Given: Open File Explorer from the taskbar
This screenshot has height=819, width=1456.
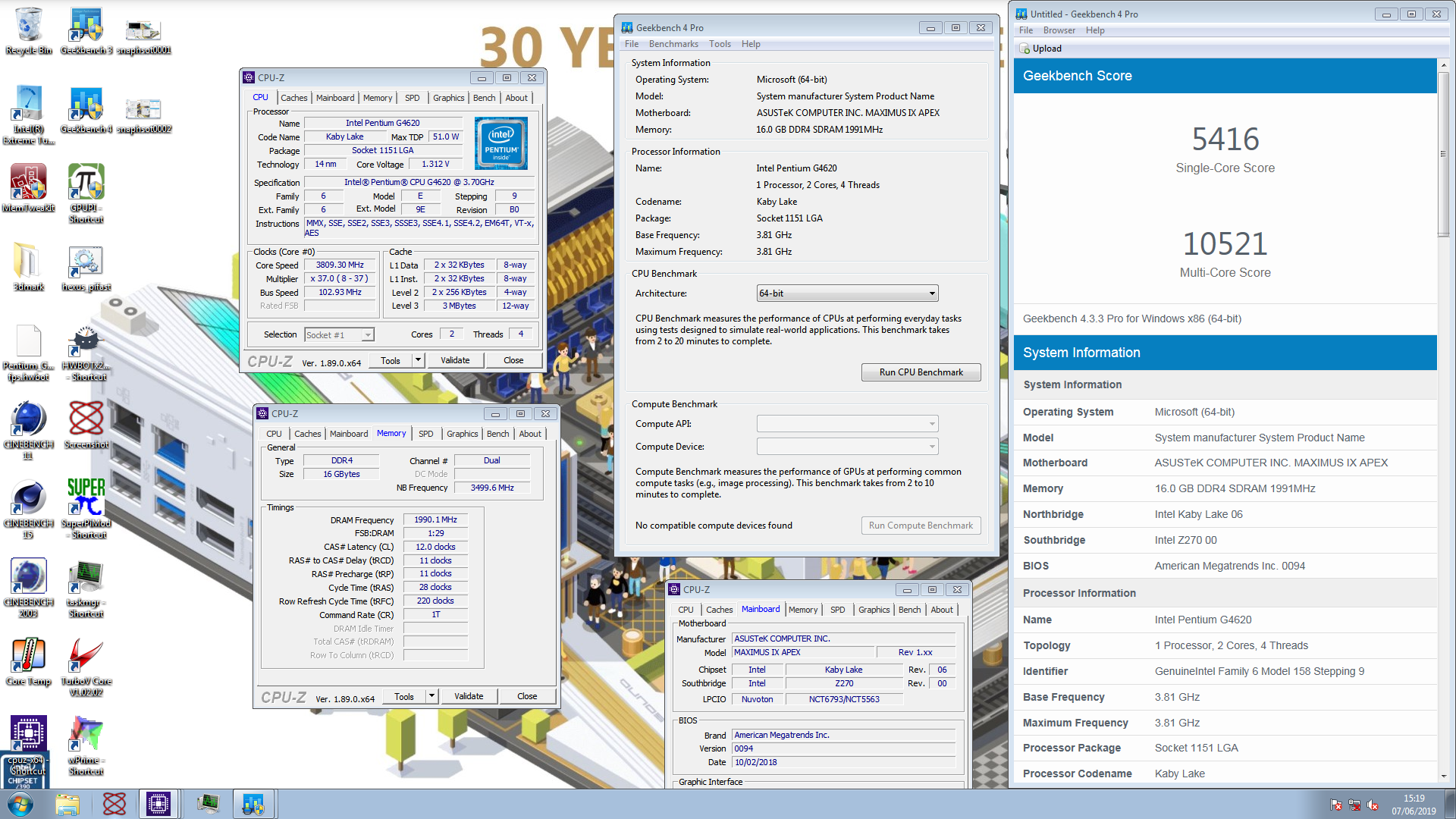Looking at the screenshot, I should coord(67,804).
